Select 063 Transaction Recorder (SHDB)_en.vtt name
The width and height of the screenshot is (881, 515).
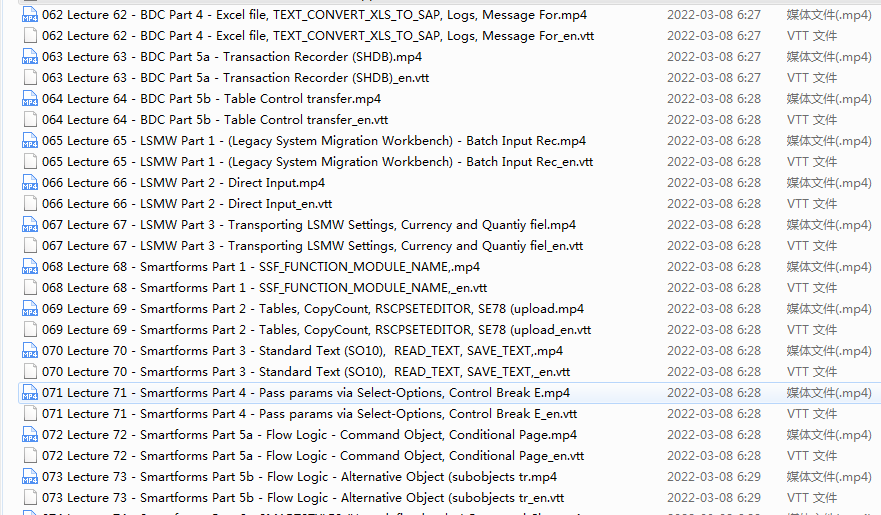click(x=235, y=78)
